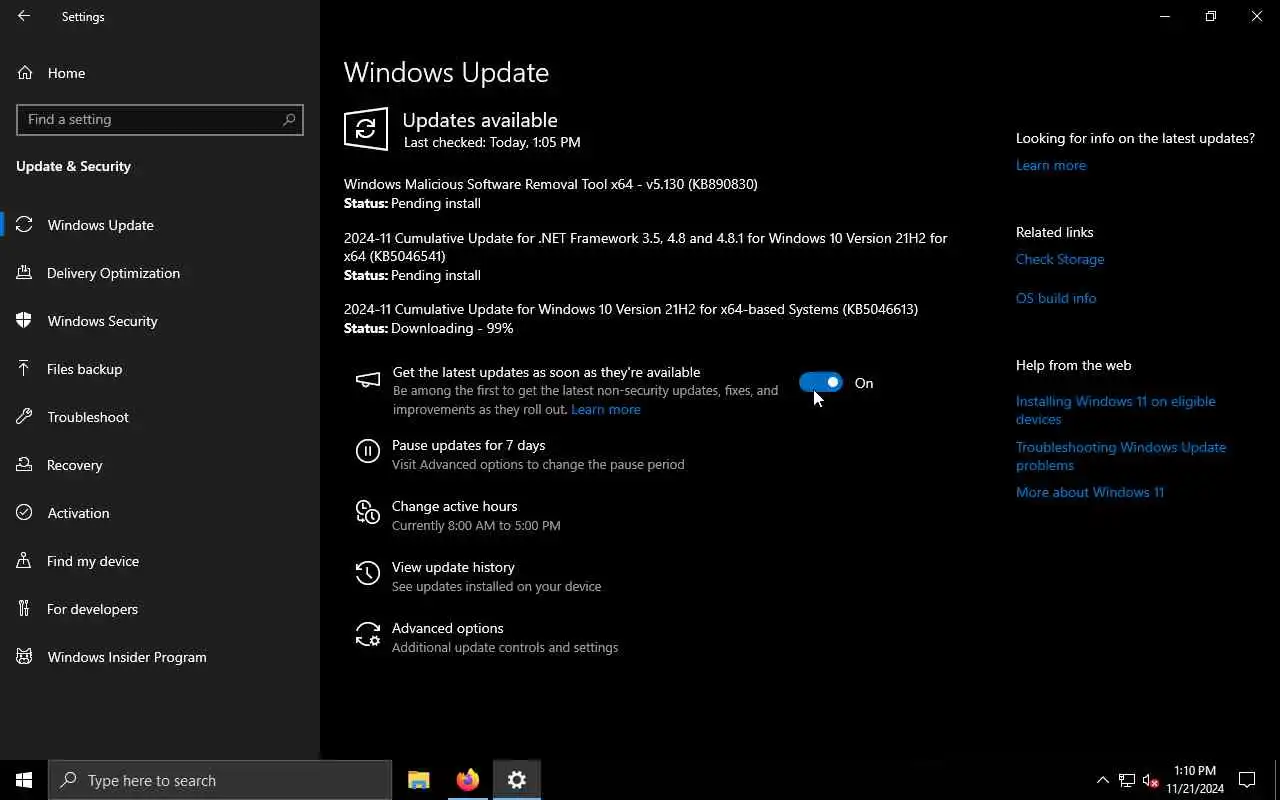
Task: Open Troubleshooting Windows Update problems link
Action: coord(1121,456)
